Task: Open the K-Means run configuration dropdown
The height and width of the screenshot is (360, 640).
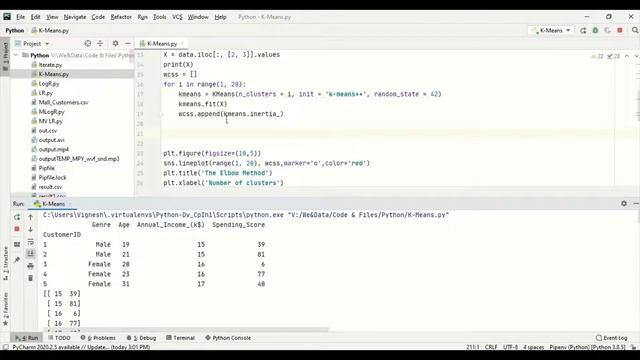Action: coord(551,31)
